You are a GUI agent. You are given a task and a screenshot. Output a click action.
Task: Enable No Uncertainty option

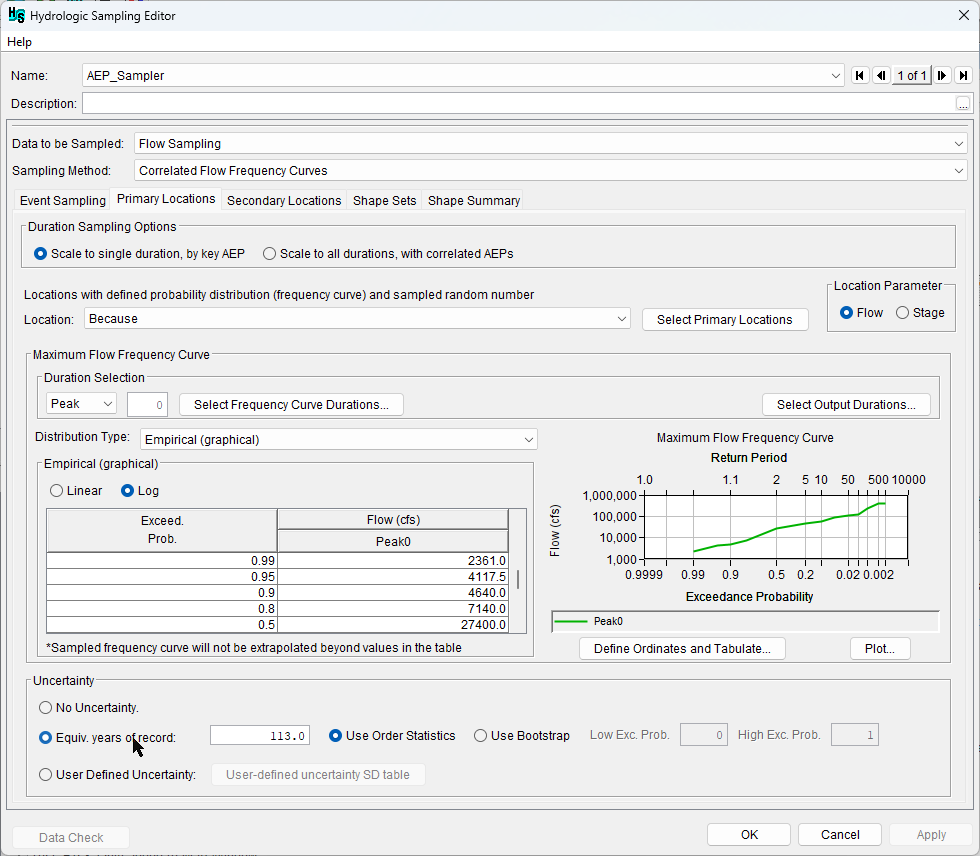click(45, 707)
